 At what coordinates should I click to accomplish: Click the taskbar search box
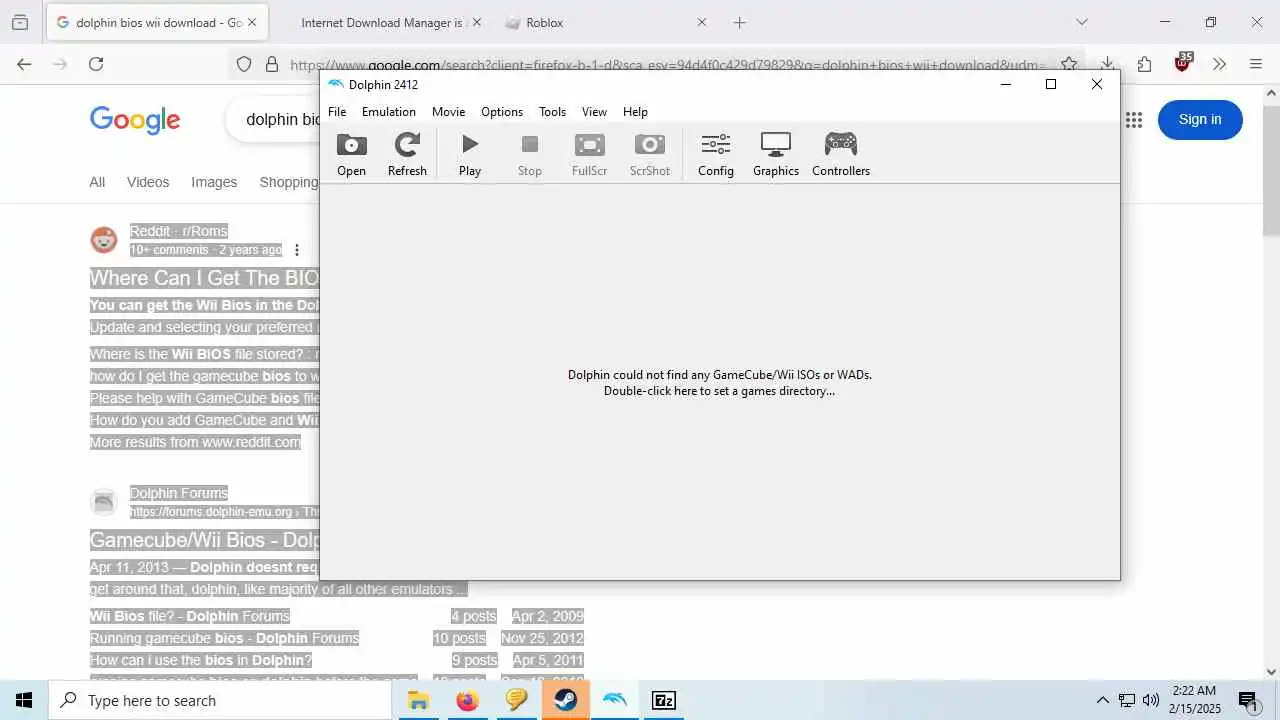220,700
